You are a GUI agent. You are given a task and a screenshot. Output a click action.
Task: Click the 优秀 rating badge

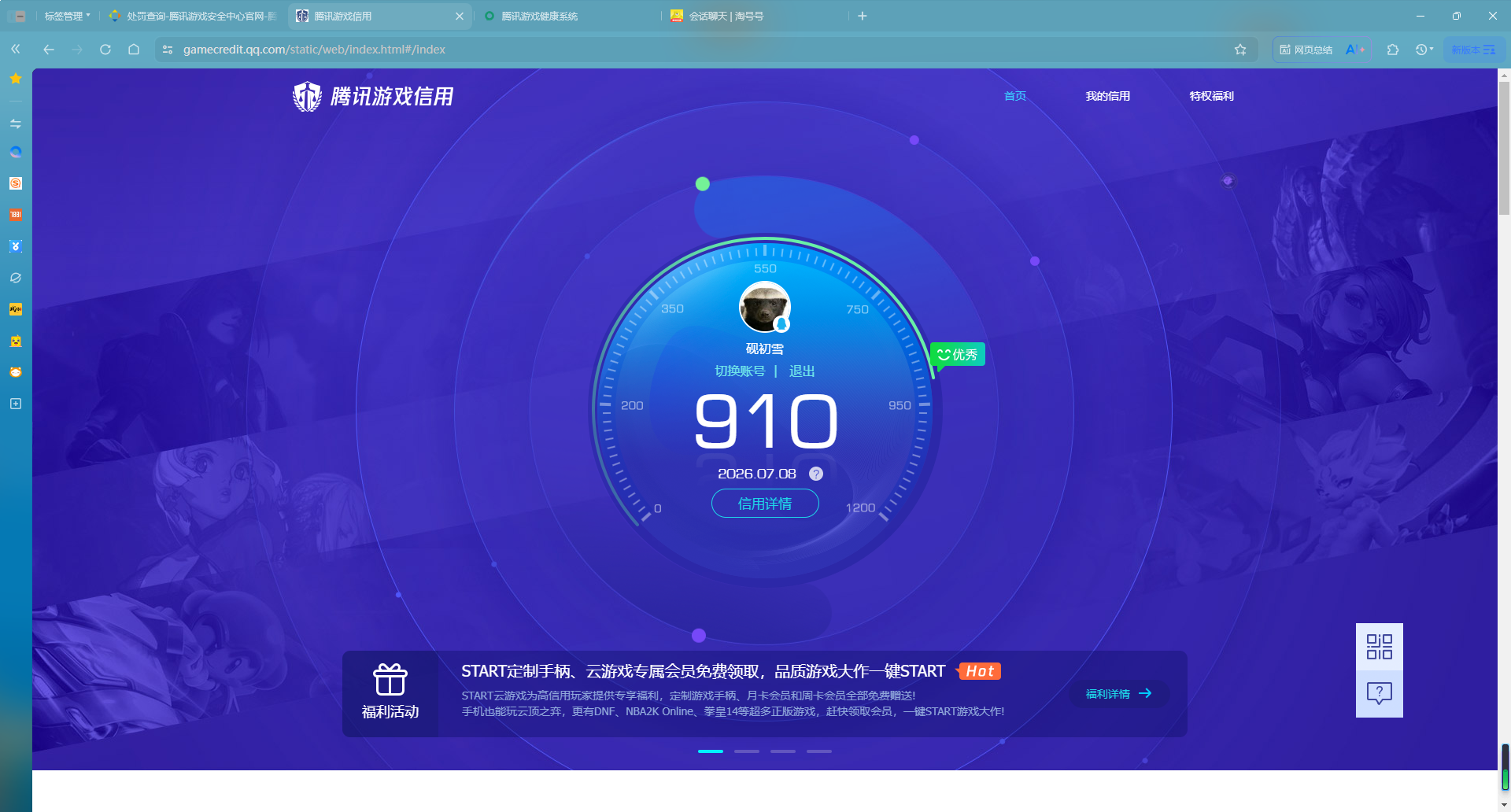pos(958,355)
